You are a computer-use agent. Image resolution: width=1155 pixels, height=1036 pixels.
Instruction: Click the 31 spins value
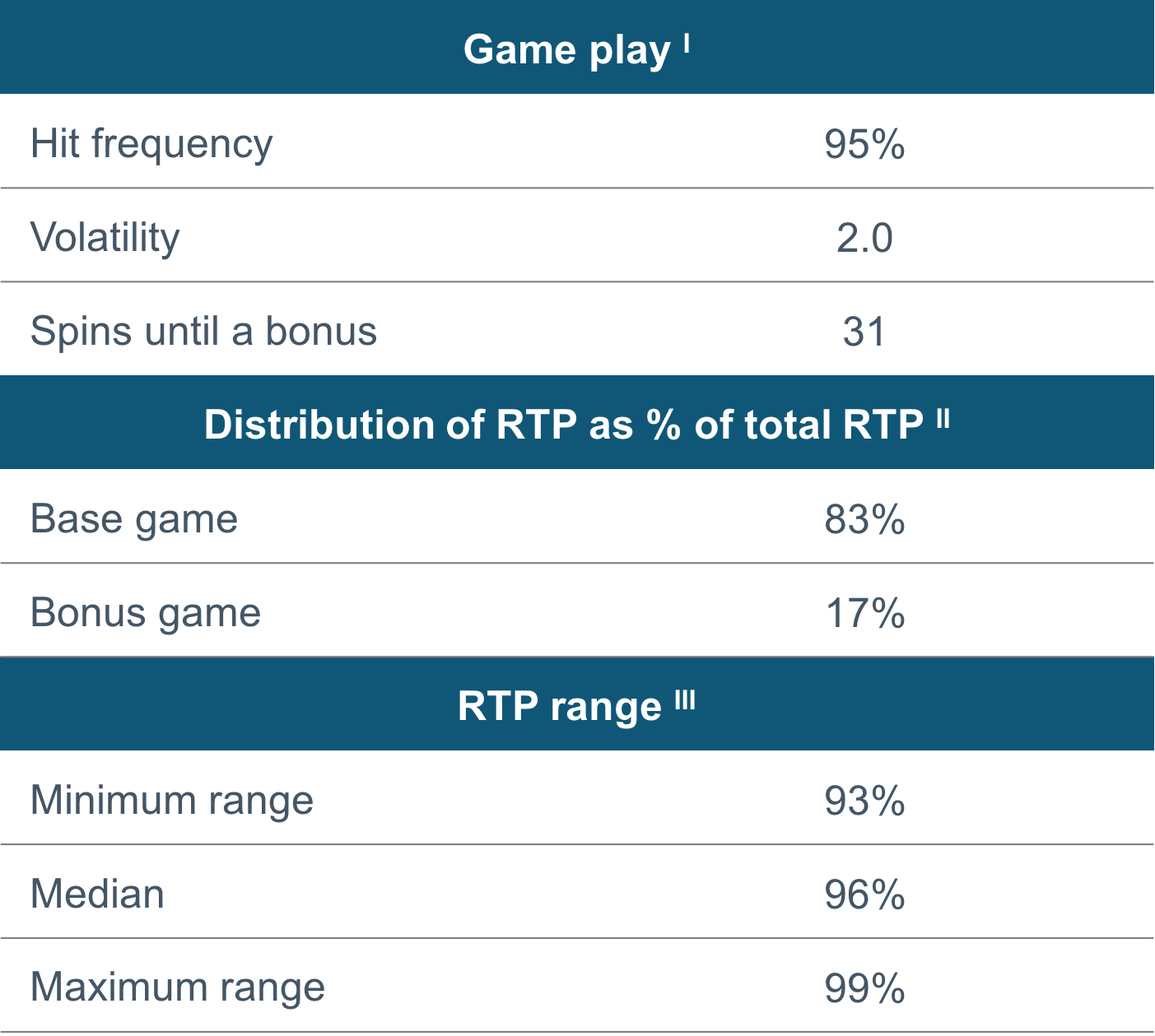(864, 332)
